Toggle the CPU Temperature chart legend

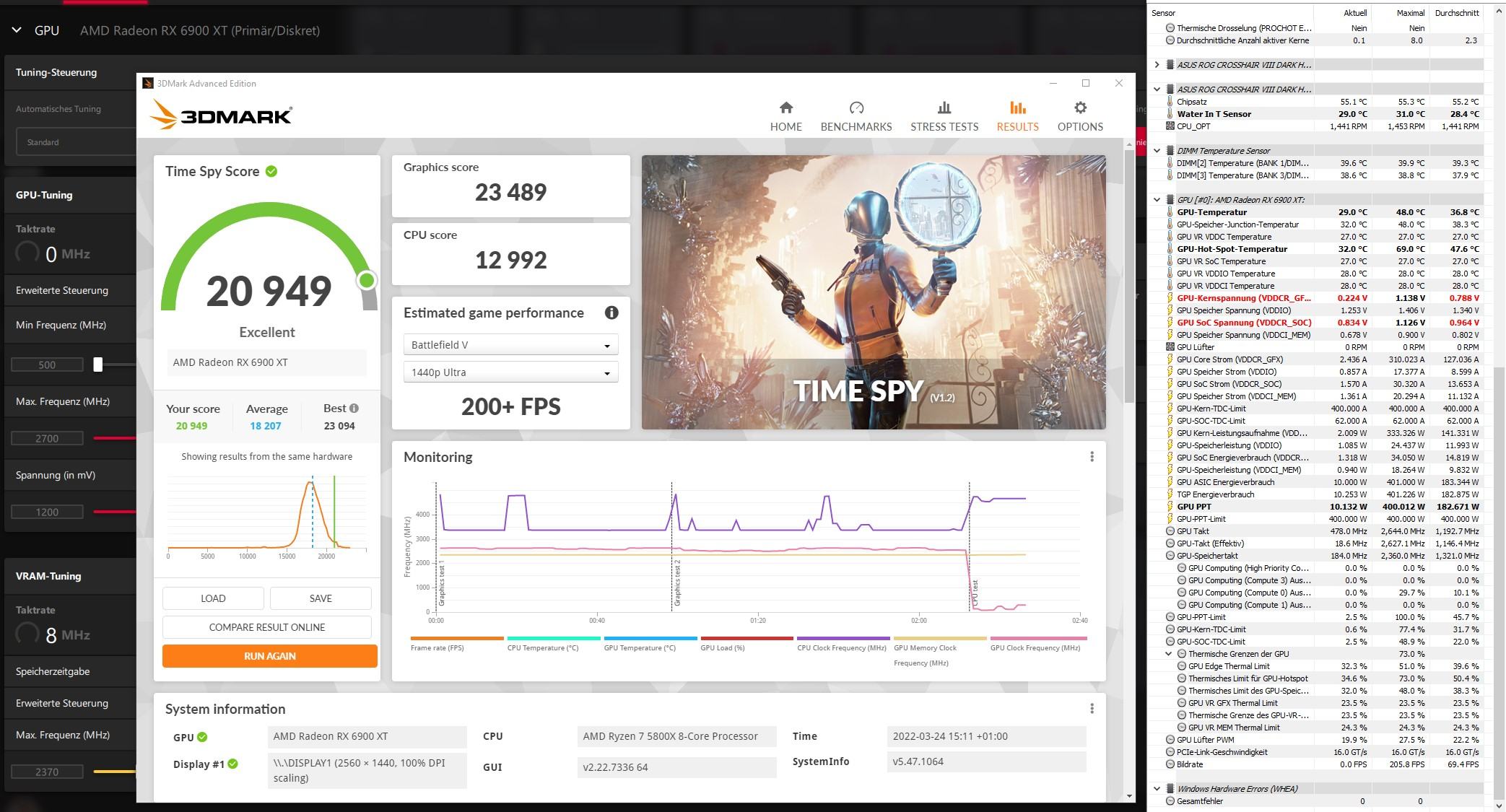tap(553, 644)
